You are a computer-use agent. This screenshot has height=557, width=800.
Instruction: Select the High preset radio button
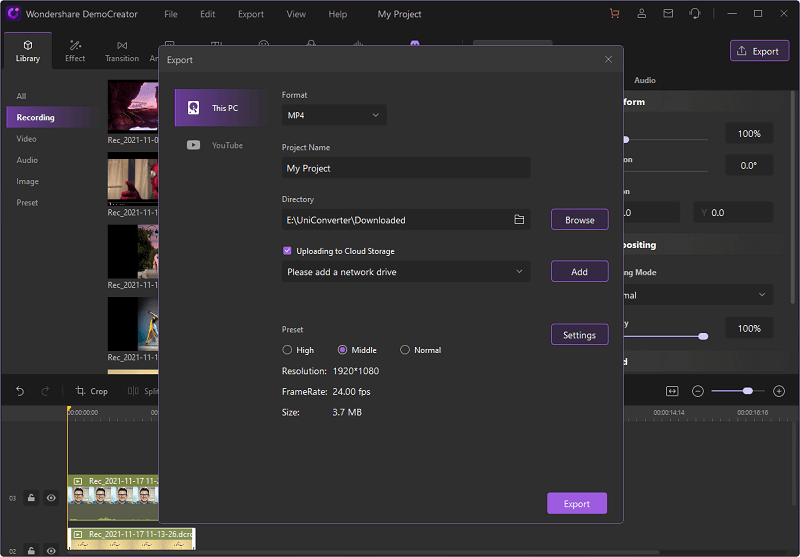[x=287, y=350]
